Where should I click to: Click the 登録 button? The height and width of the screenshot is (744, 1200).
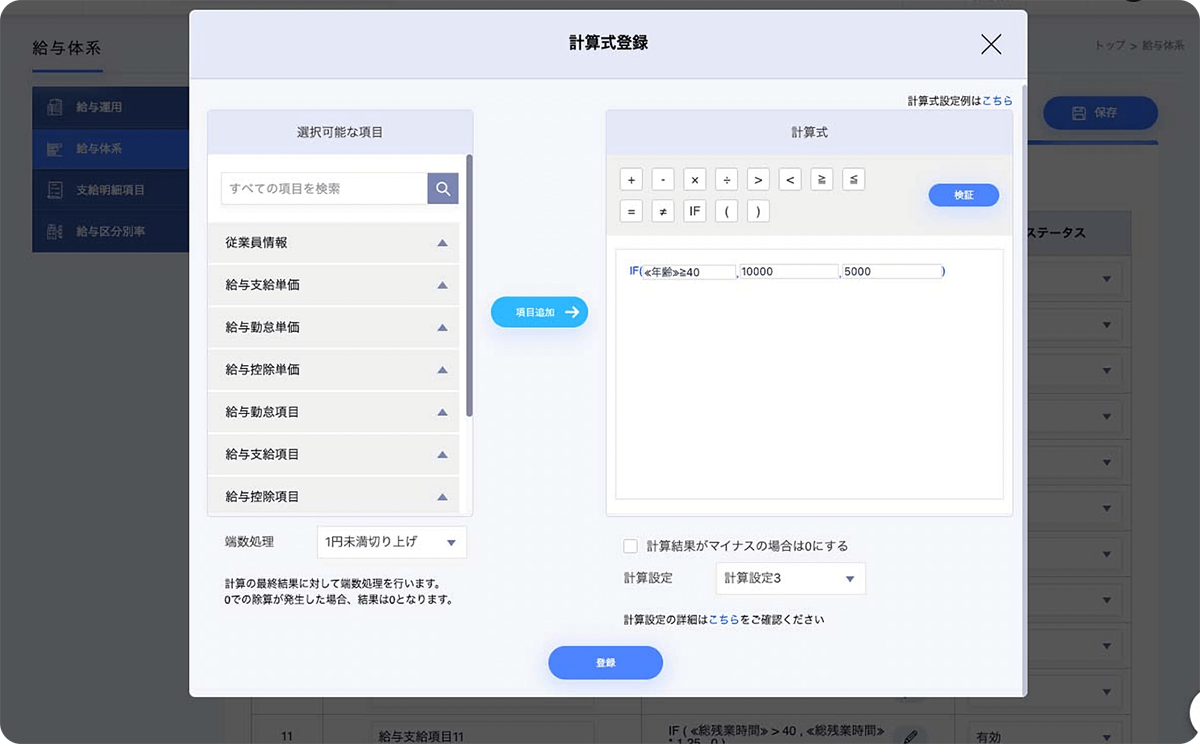tap(605, 663)
